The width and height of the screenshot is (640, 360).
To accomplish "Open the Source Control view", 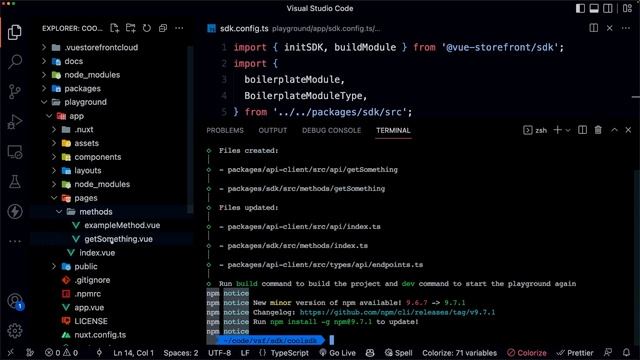I will click(15, 91).
